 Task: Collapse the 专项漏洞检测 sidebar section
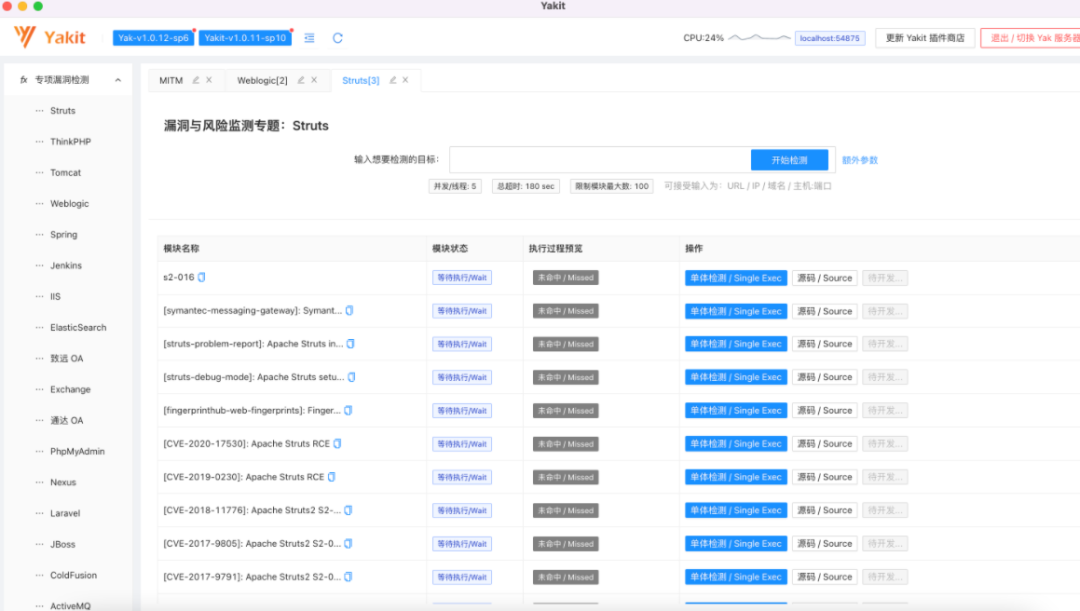118,80
